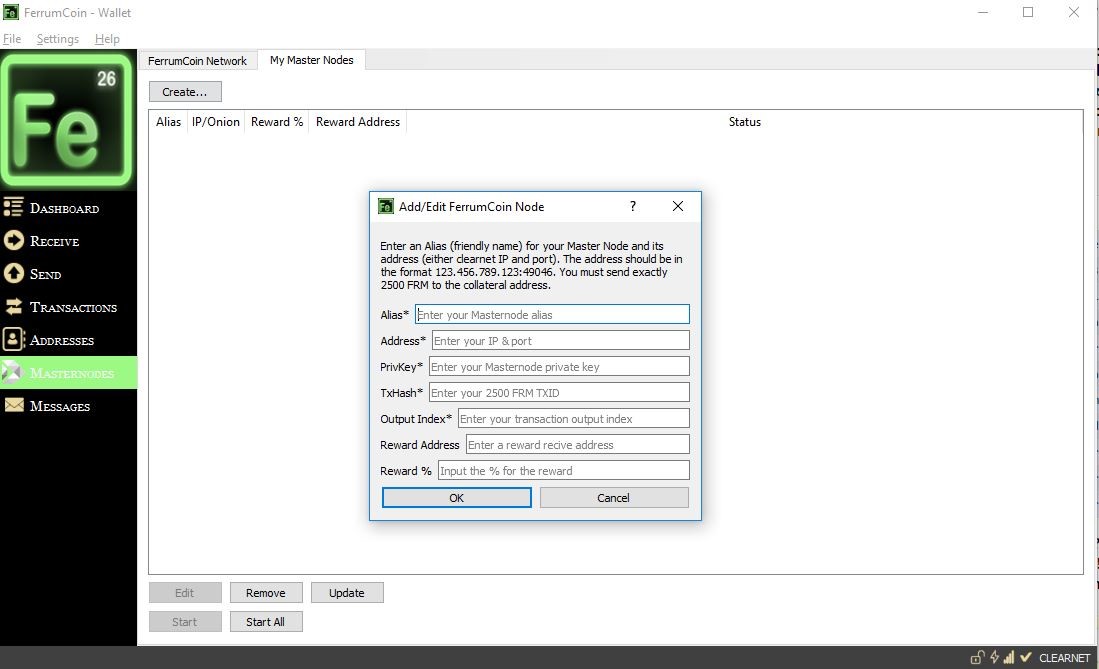Image resolution: width=1099 pixels, height=669 pixels.
Task: Click the Update button
Action: (347, 593)
